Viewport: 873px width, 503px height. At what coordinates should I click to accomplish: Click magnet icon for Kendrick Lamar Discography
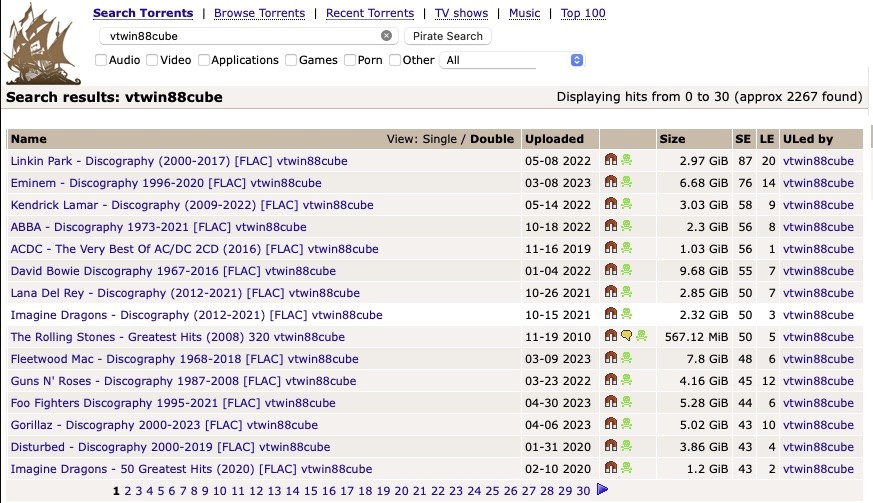(611, 204)
